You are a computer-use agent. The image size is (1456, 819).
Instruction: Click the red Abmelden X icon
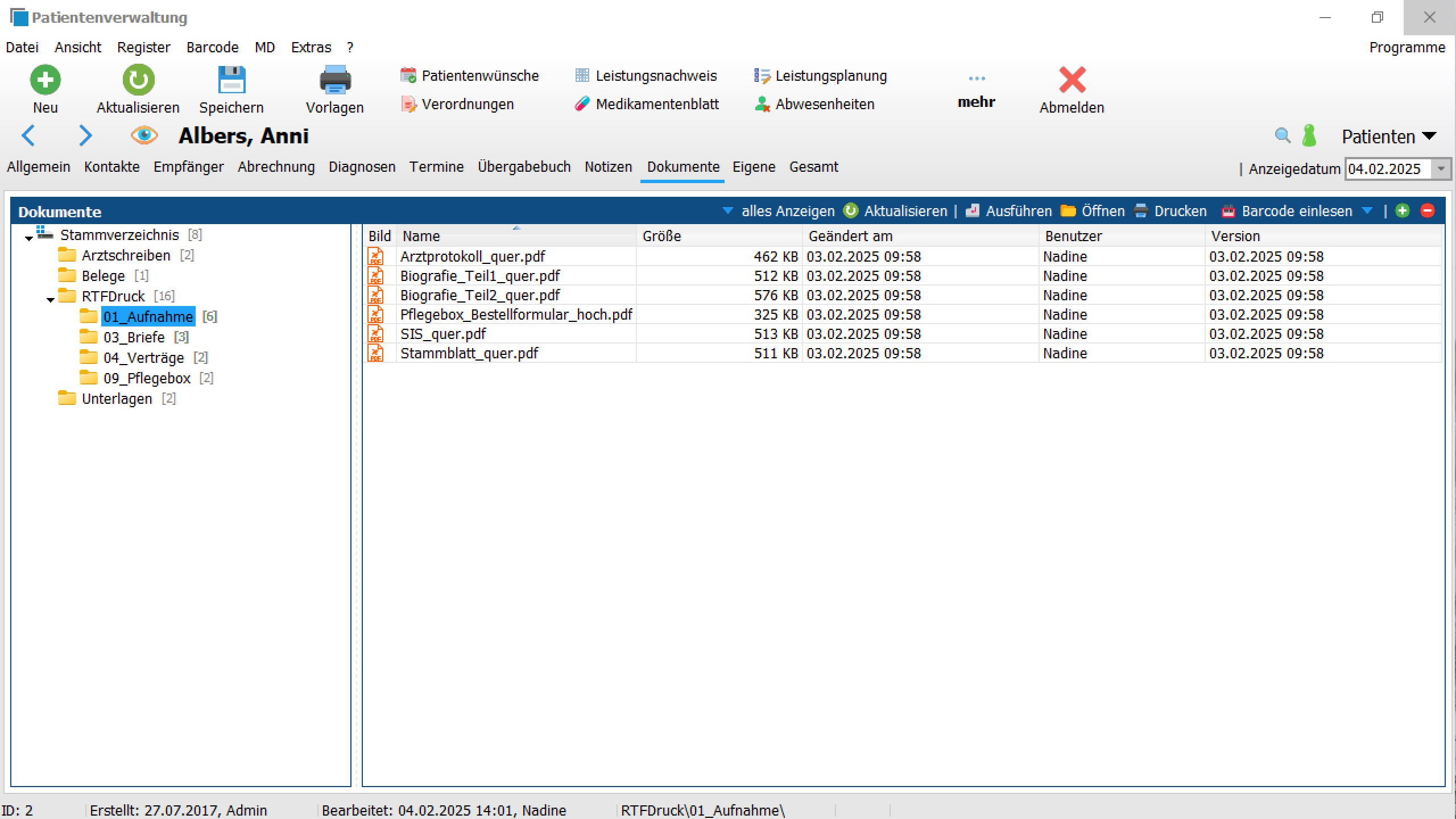(1072, 80)
